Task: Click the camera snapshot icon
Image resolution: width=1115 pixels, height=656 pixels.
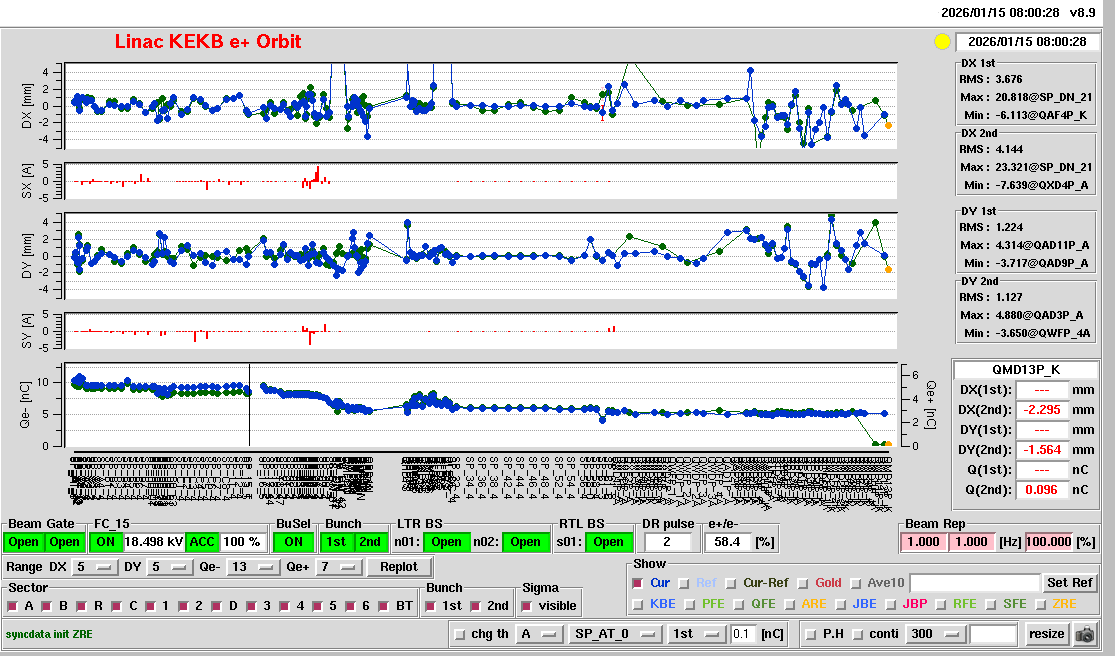Action: pyautogui.click(x=1084, y=634)
